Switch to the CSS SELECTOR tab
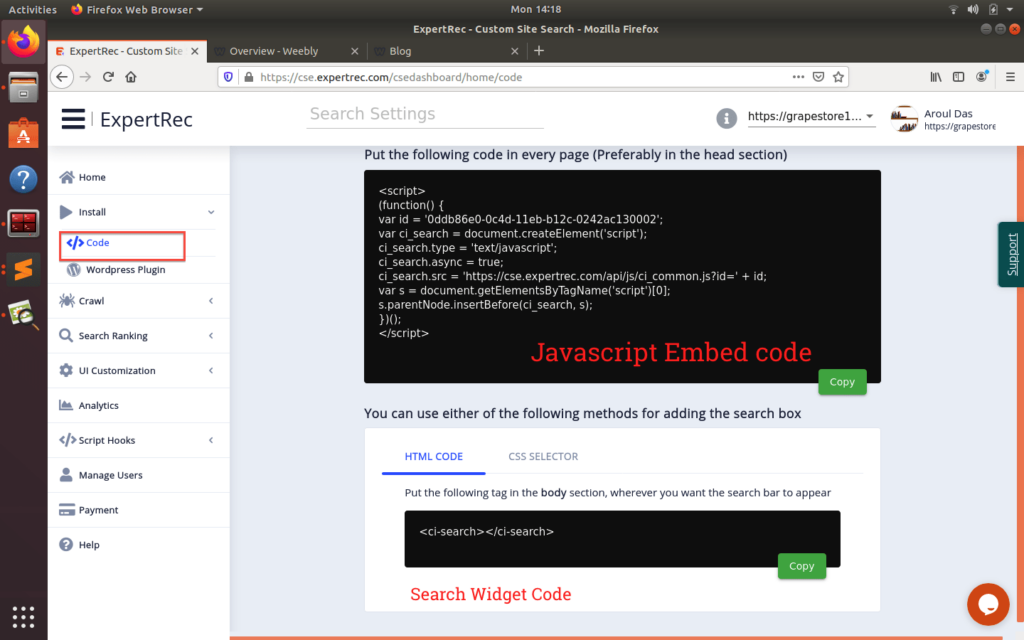 click(x=543, y=456)
